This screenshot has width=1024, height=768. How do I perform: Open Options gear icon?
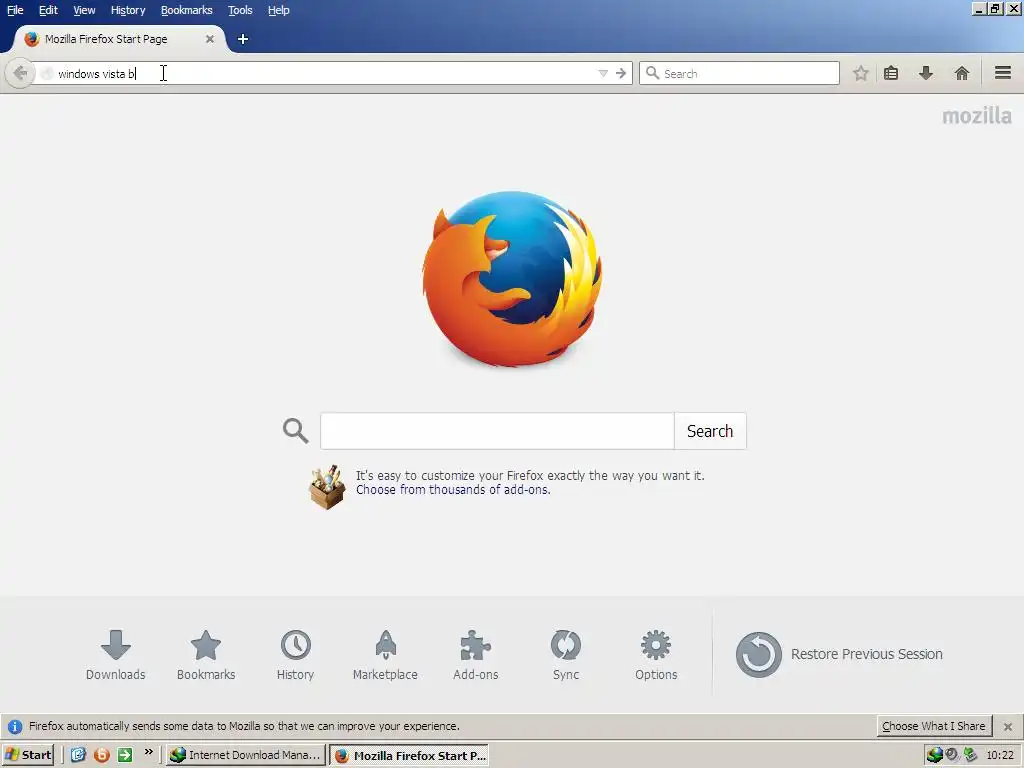point(656,656)
